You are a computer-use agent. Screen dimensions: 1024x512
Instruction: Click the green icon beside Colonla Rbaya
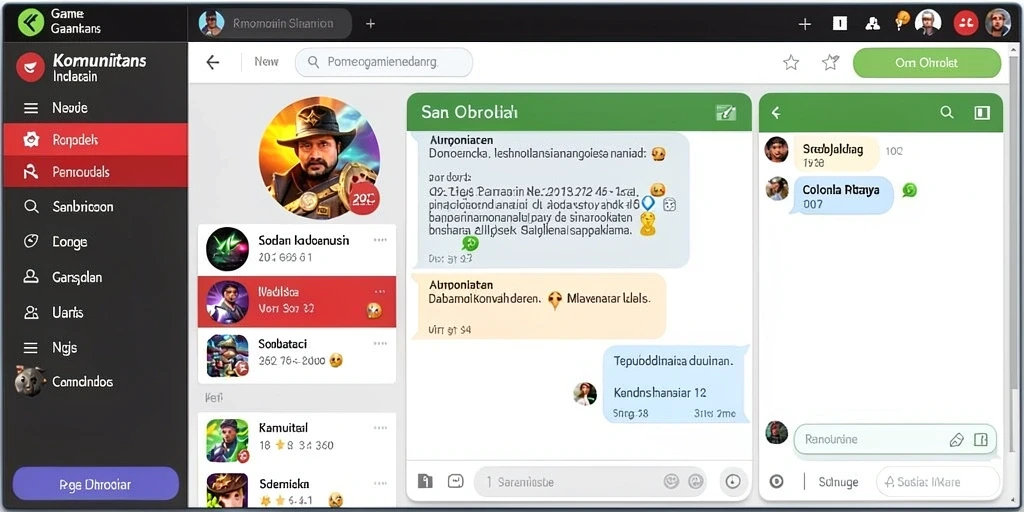point(909,190)
